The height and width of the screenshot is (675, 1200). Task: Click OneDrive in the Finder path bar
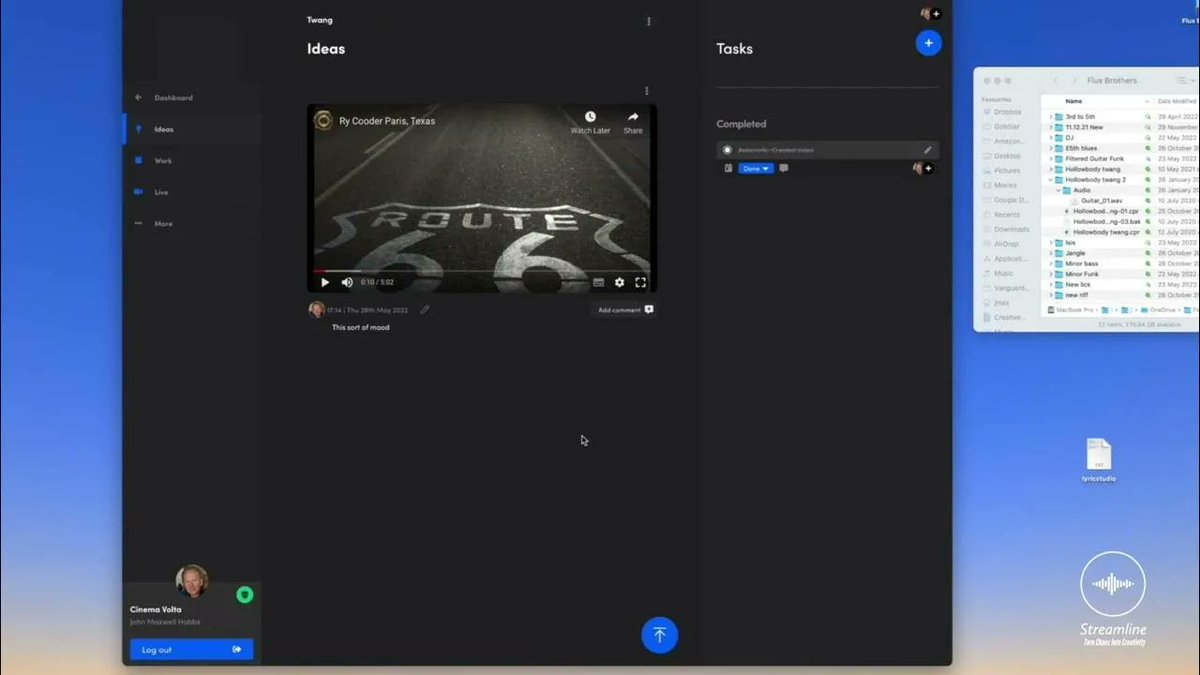coord(1158,310)
